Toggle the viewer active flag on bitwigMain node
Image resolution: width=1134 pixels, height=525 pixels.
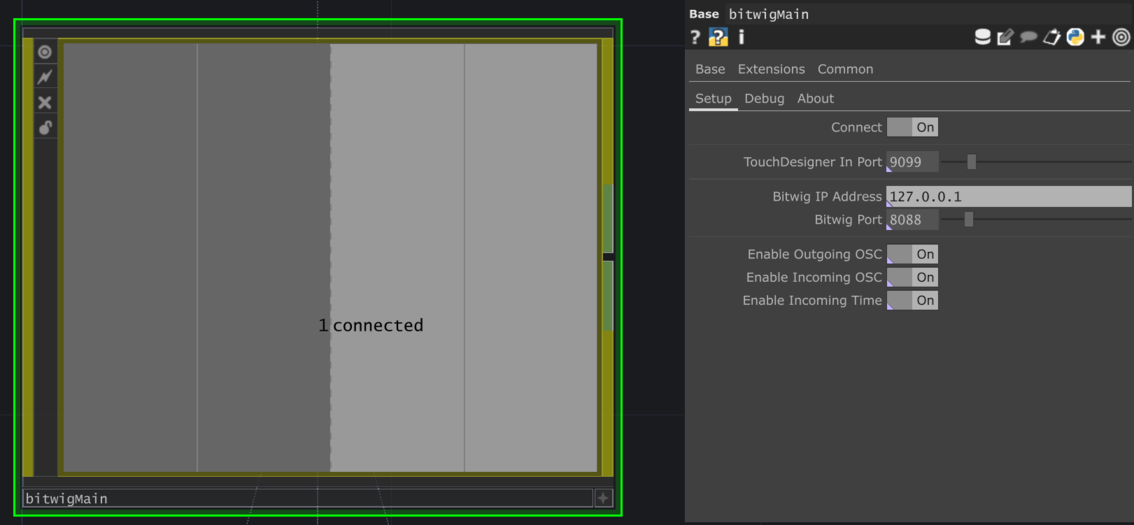click(x=45, y=52)
